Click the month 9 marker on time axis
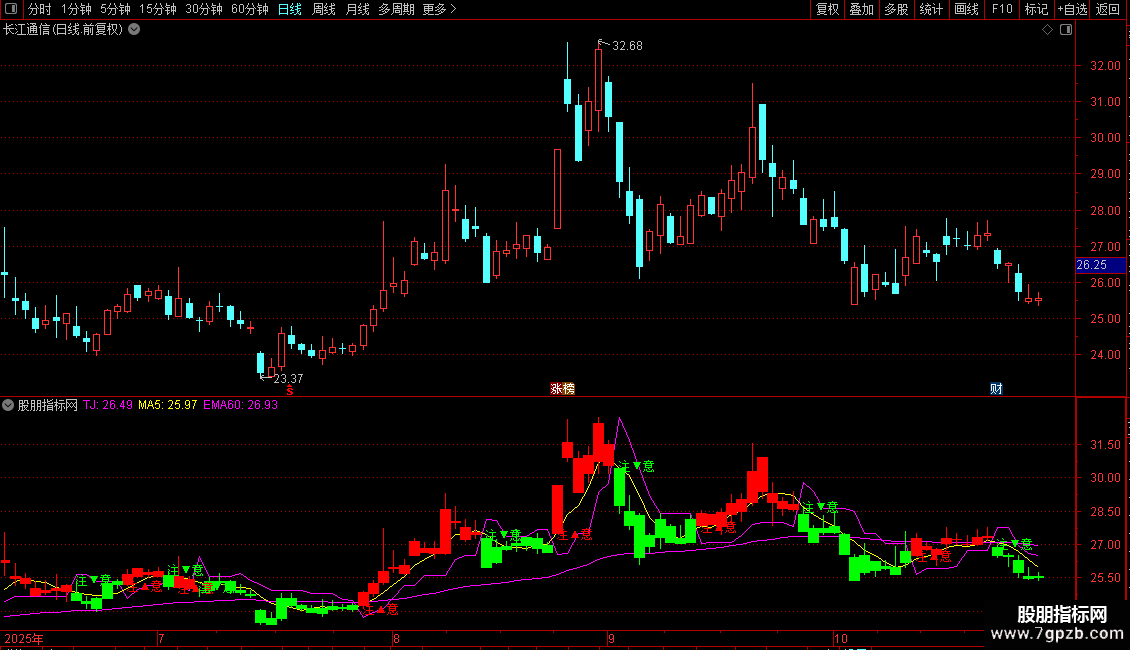The image size is (1130, 650). [x=611, y=638]
